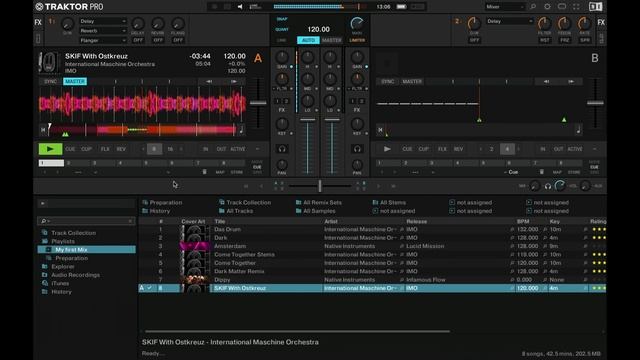Toggle Deck A metronome tick note icon
This screenshot has height=360, width=640.
(x=241, y=130)
